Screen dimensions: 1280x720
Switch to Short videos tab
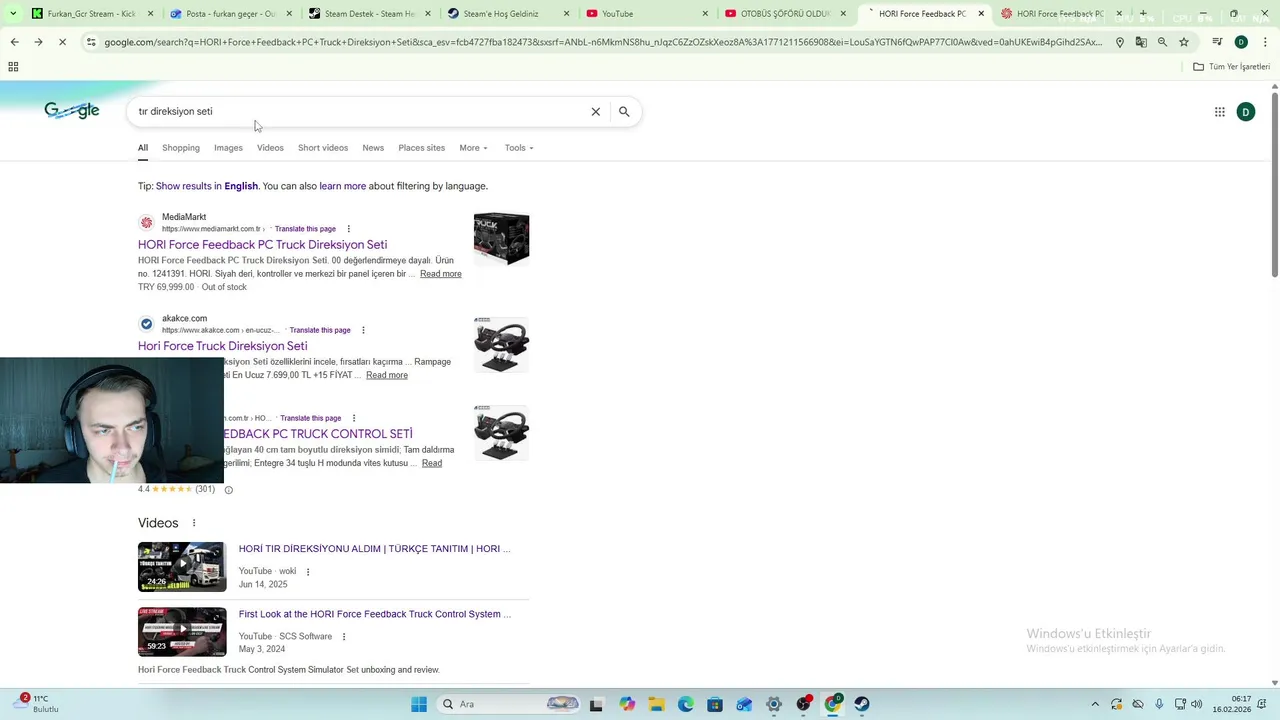[323, 148]
